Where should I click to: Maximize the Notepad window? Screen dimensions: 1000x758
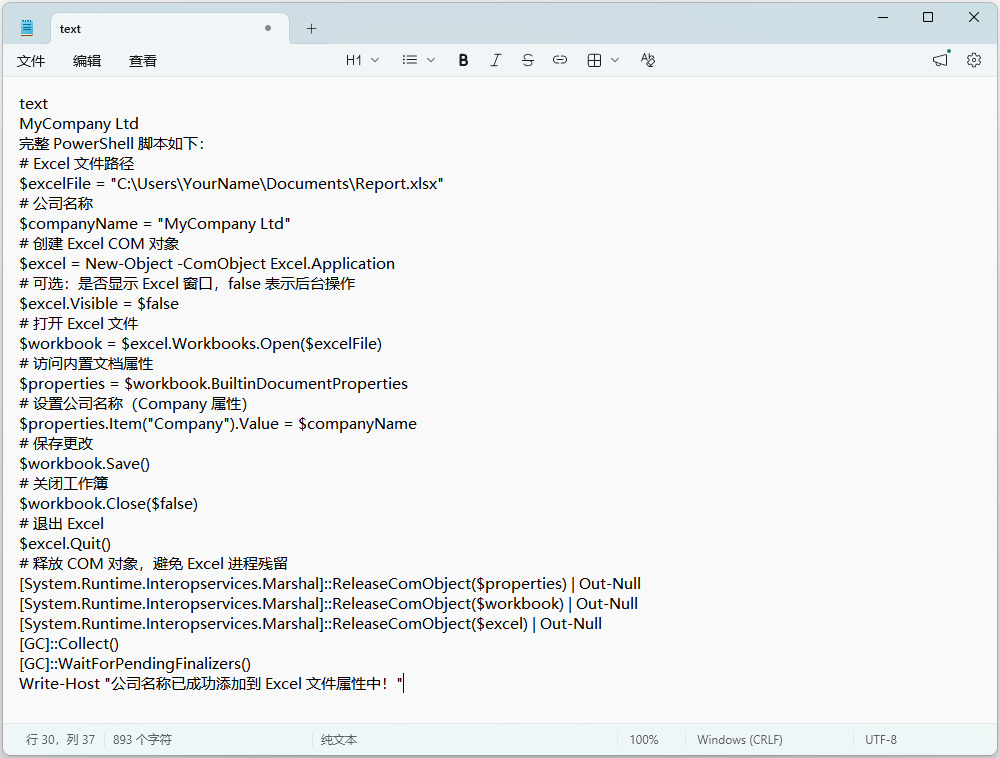tap(928, 17)
